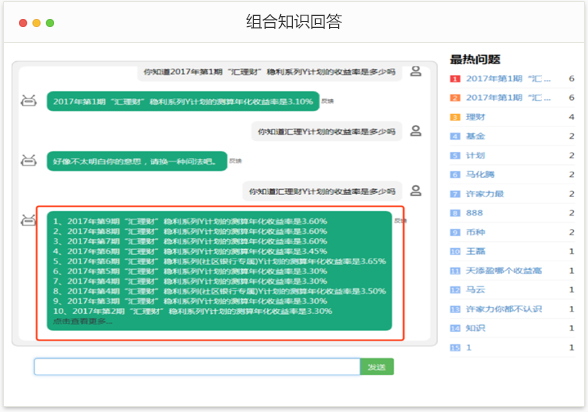
Task: Open hot question 许家力你都不认识
Action: 504,309
